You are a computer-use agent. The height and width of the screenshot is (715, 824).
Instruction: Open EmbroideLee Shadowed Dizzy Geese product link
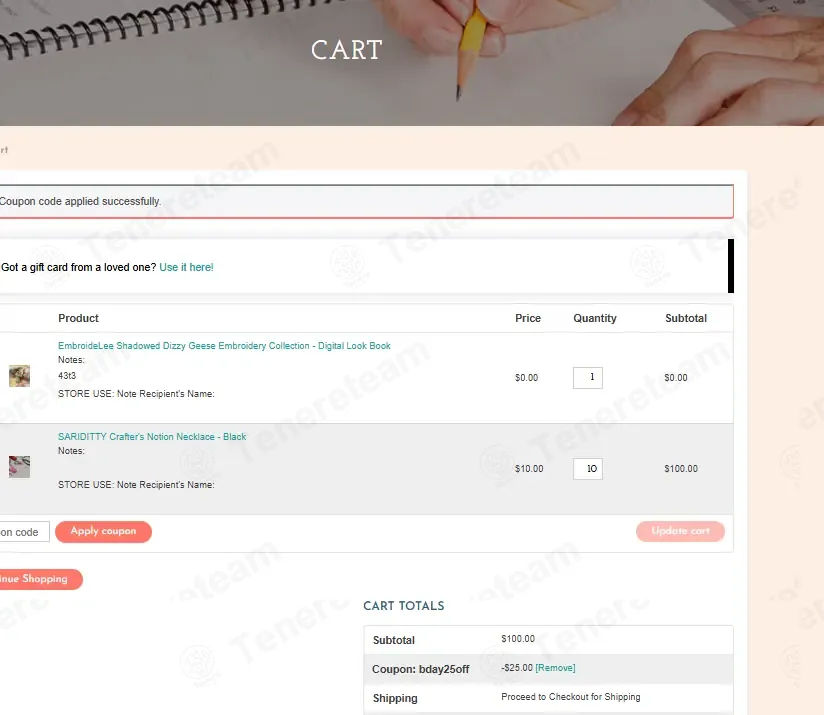[224, 346]
